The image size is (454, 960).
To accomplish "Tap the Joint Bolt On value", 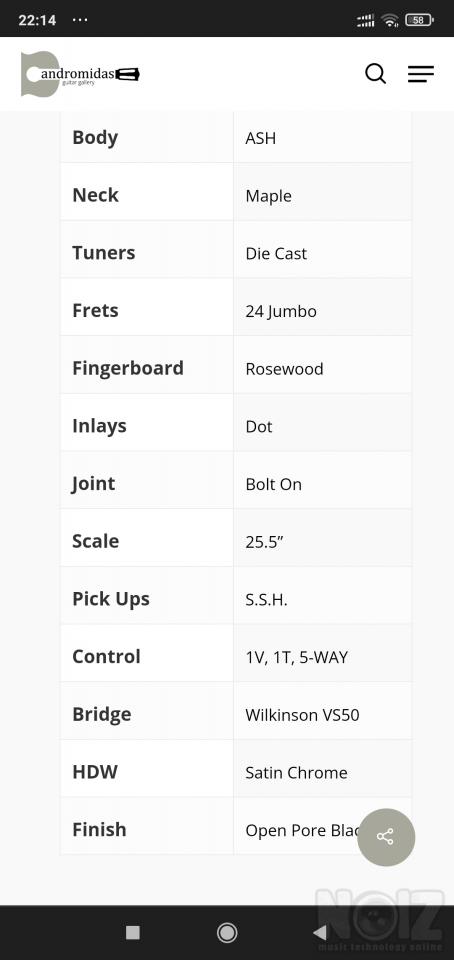I will [x=274, y=484].
